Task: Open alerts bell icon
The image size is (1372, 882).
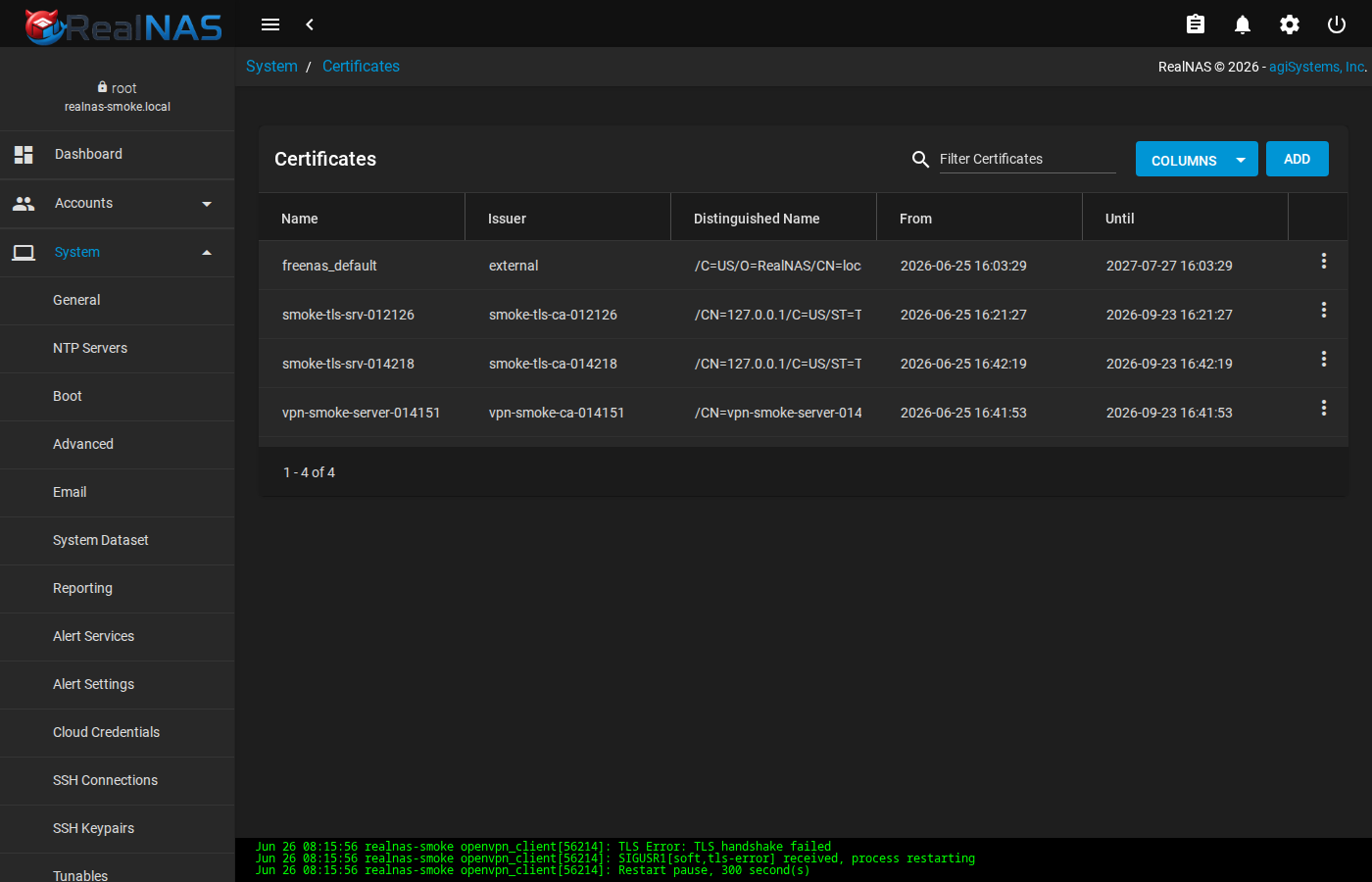Action: [1243, 24]
